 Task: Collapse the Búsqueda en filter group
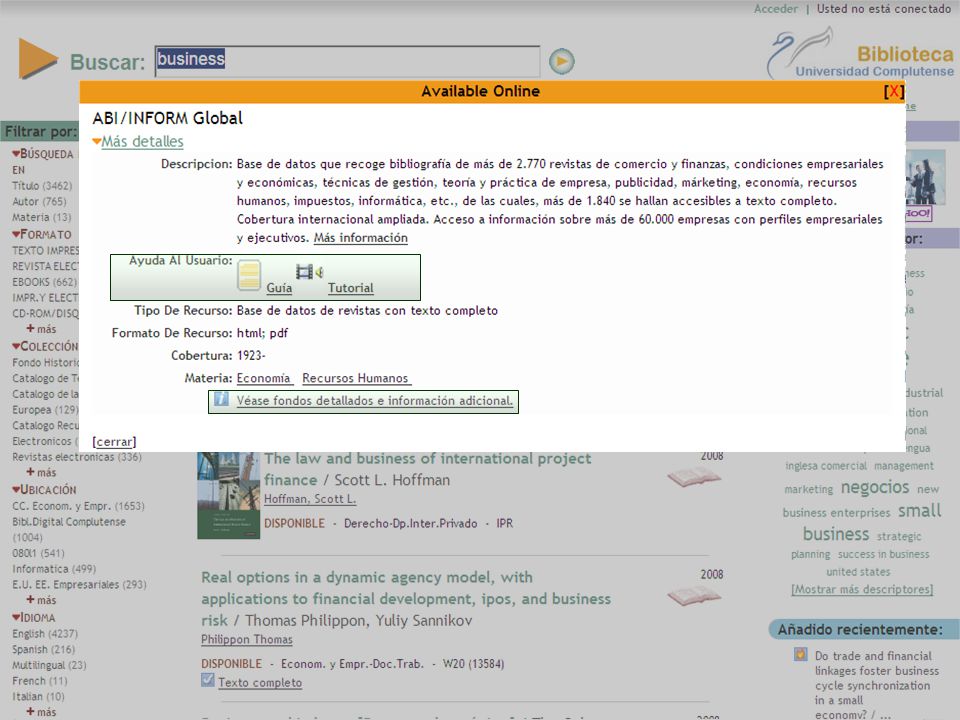pos(16,154)
